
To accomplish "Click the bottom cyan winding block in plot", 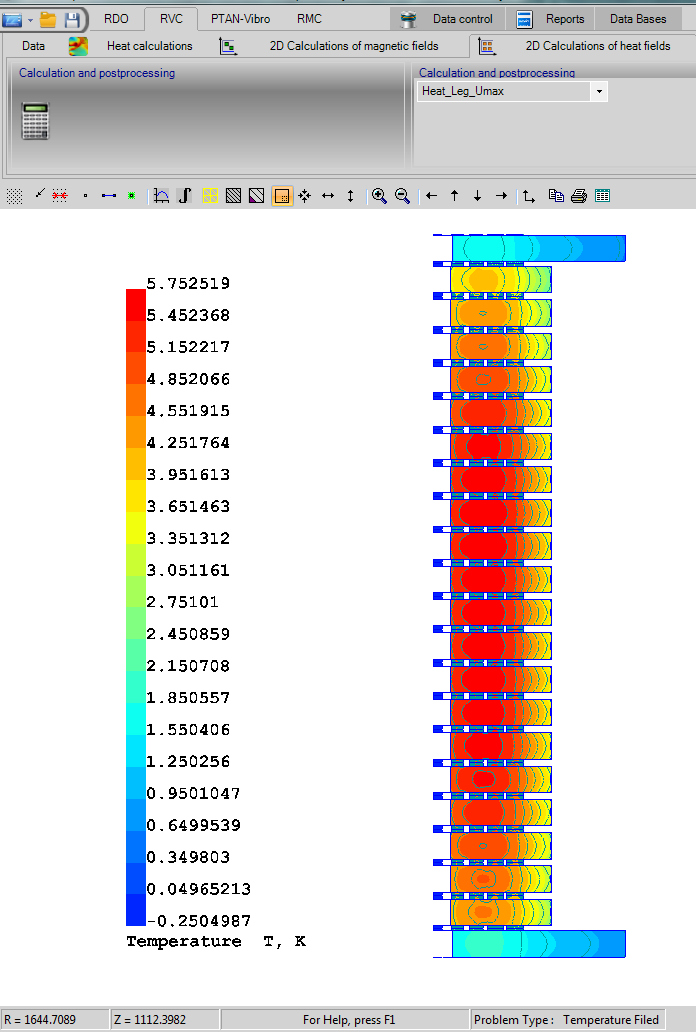I will (x=539, y=944).
